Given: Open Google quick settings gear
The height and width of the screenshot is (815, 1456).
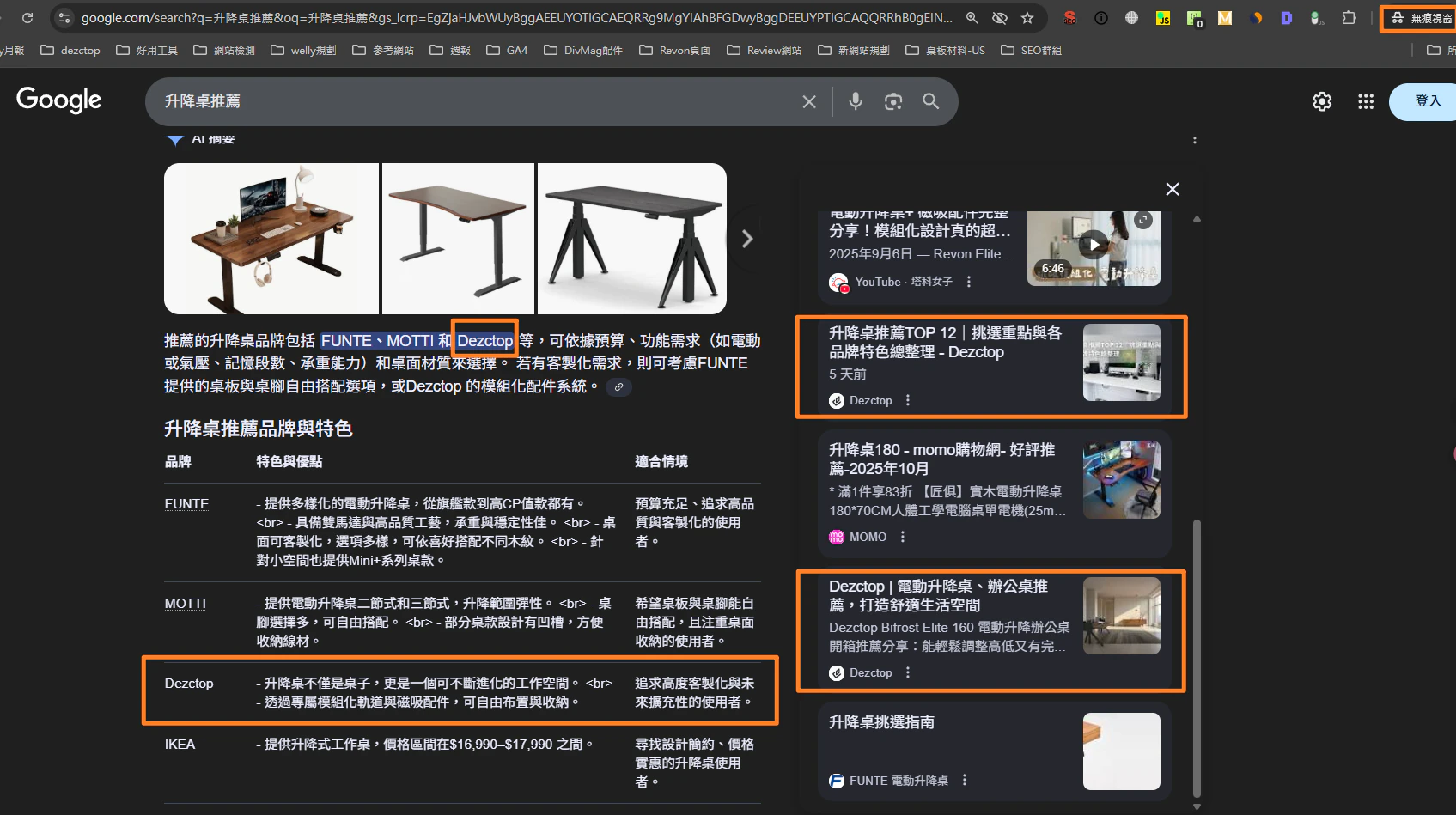Looking at the screenshot, I should 1322,101.
